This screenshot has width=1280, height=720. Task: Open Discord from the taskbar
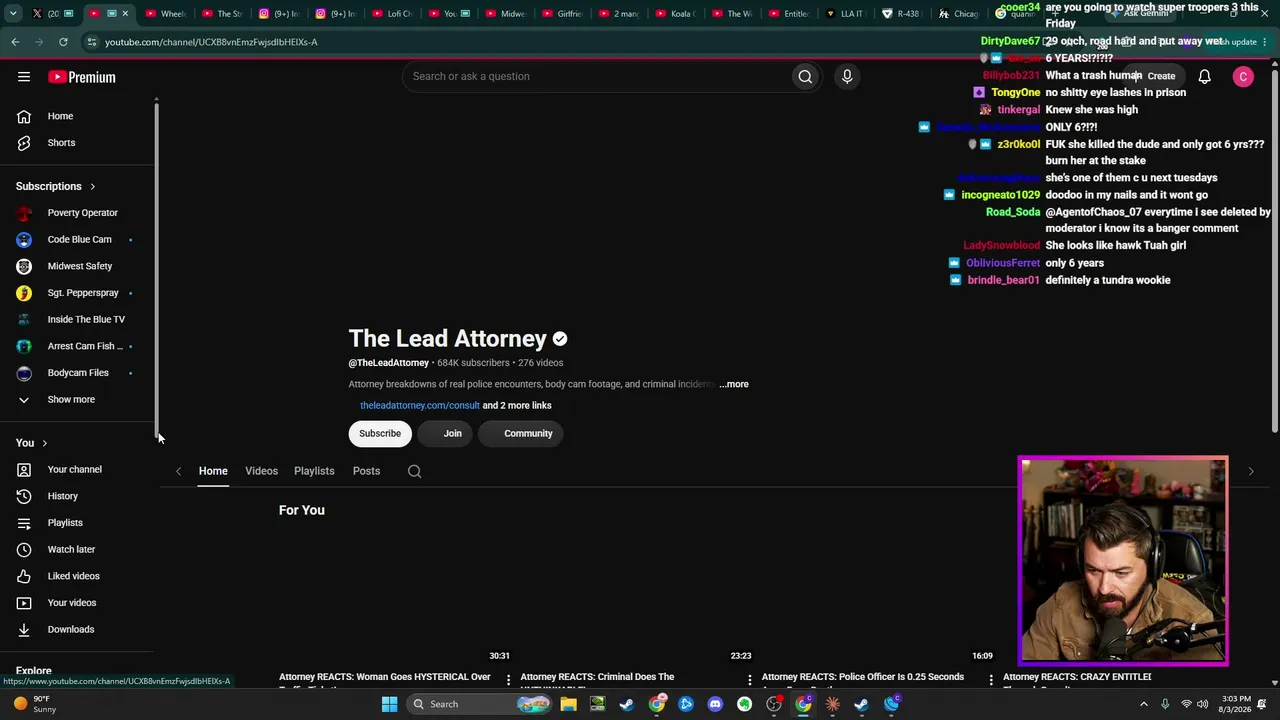coord(715,704)
